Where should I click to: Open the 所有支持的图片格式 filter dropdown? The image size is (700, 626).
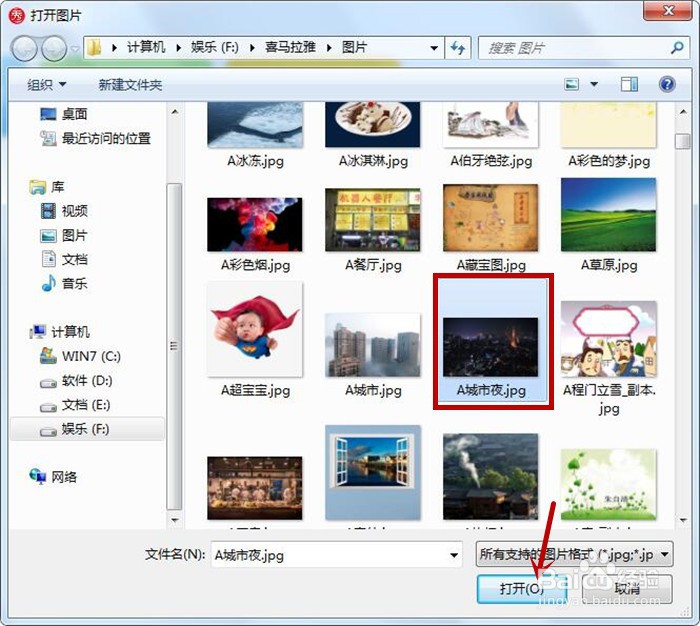[x=575, y=555]
